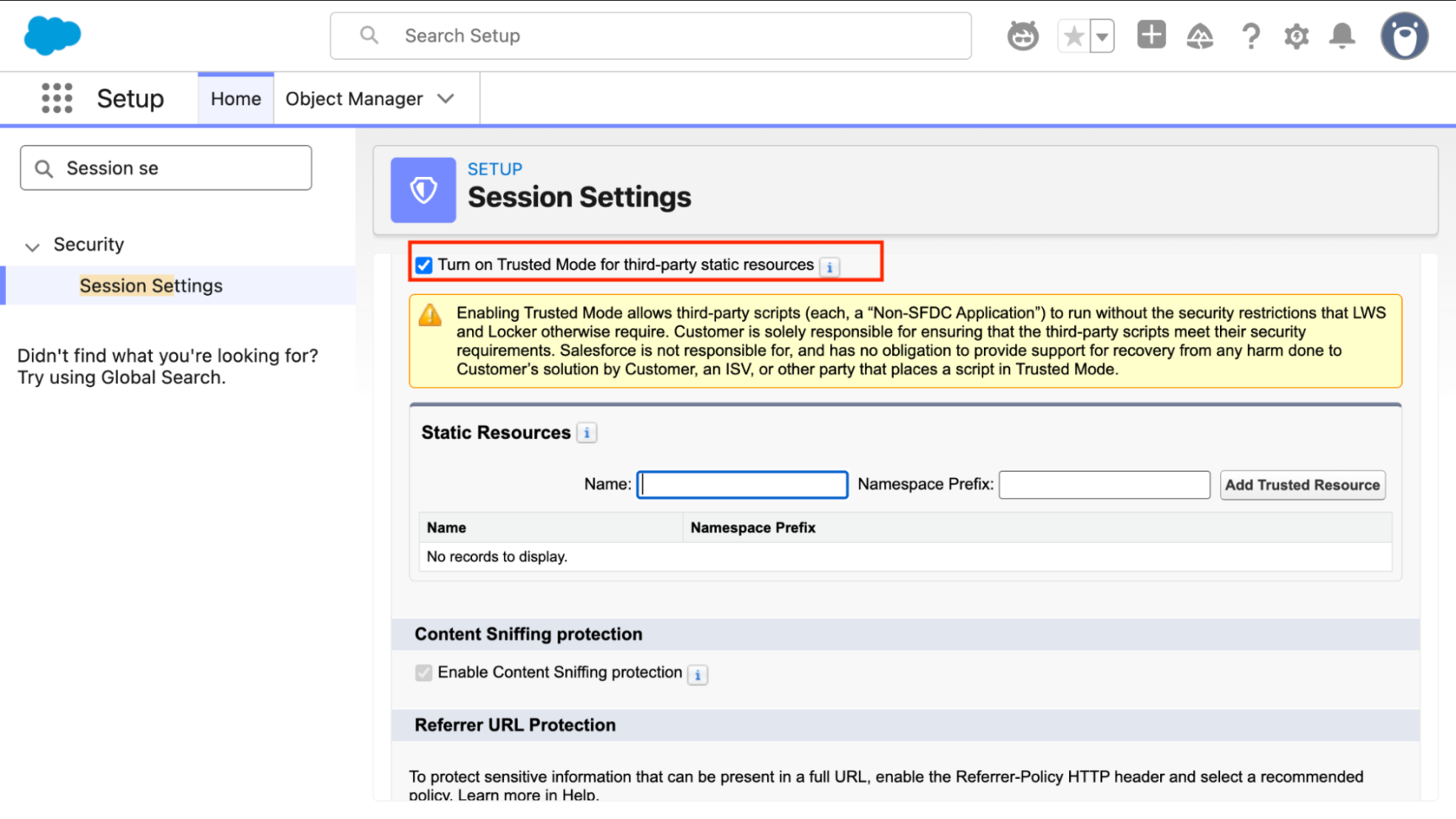Open Global Actions plus icon
This screenshot has width=1456, height=819.
tap(1151, 35)
